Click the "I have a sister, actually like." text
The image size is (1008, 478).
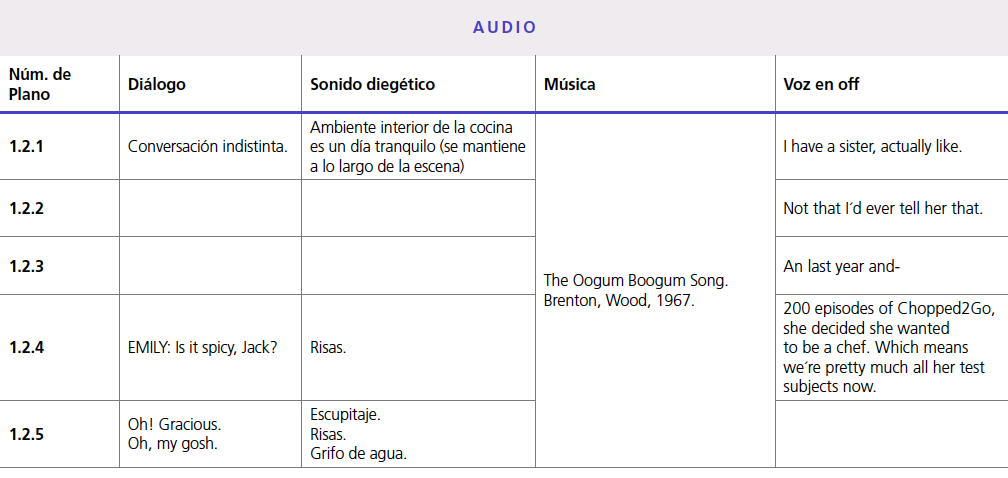[872, 147]
